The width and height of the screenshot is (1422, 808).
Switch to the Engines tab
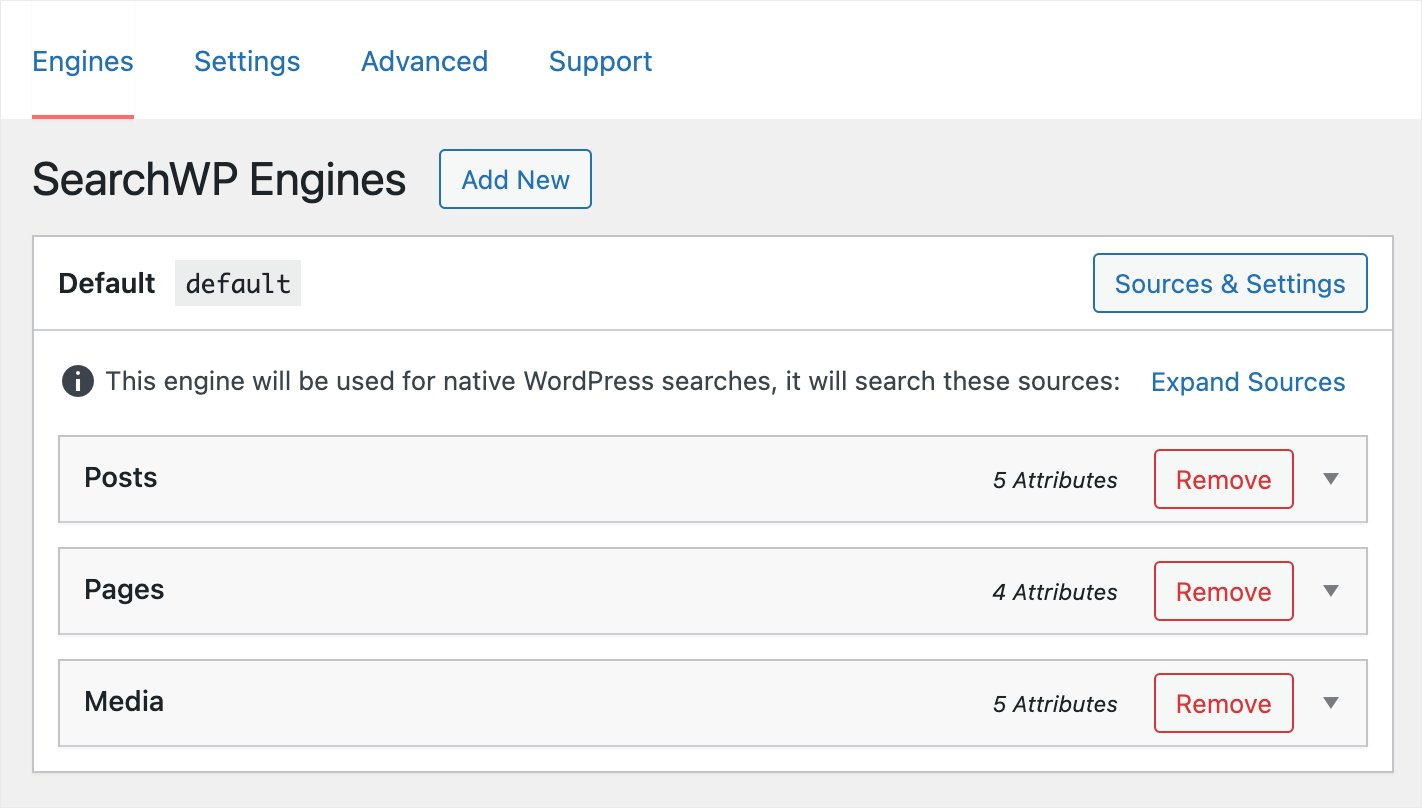[83, 61]
